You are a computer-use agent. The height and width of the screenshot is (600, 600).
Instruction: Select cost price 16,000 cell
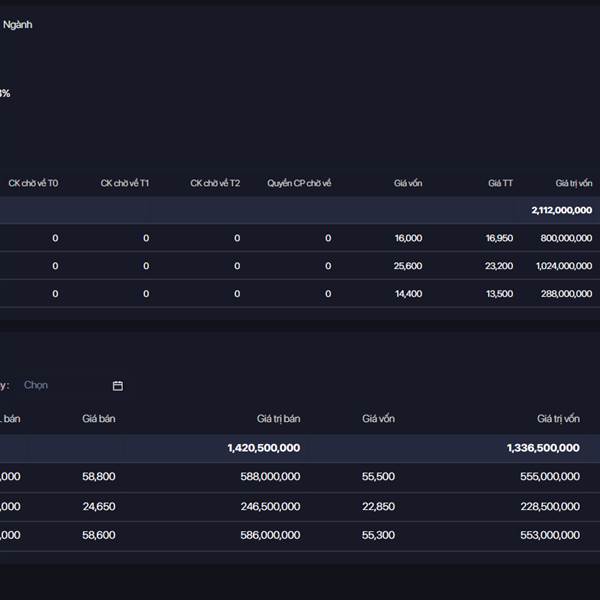pyautogui.click(x=408, y=238)
